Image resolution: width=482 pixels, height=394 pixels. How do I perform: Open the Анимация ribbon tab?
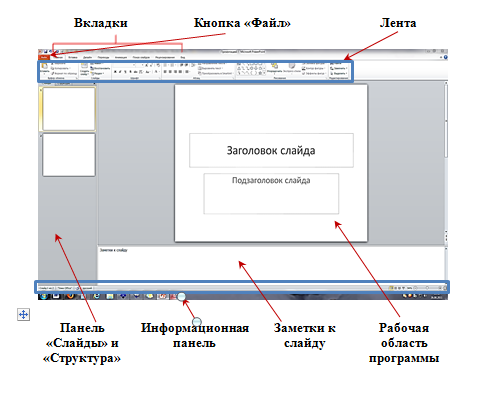pyautogui.click(x=121, y=57)
